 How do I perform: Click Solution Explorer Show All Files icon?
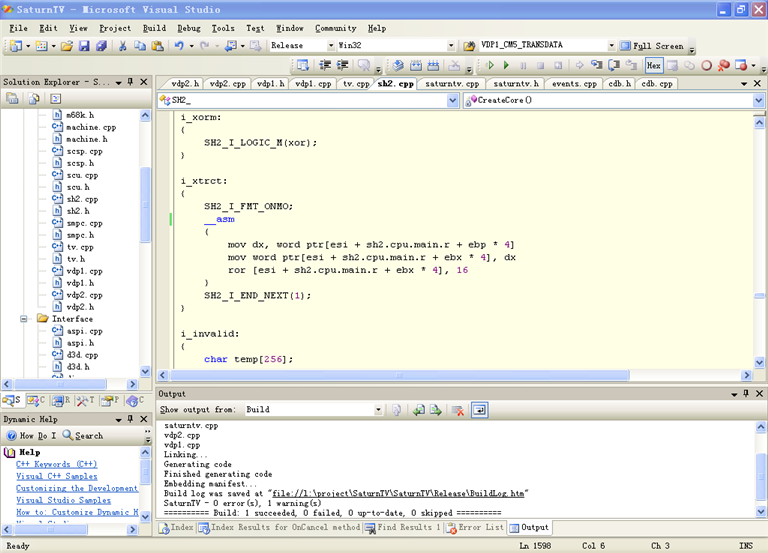[34, 98]
